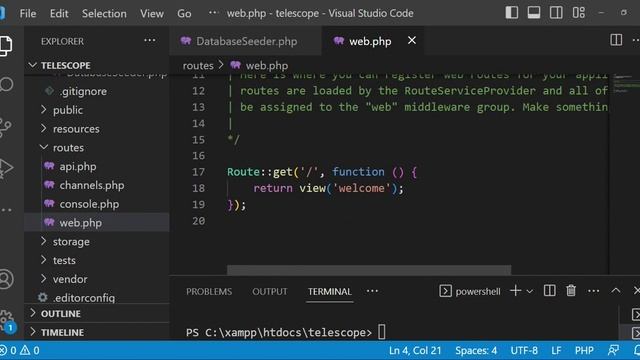Viewport: 640px width, 360px height.
Task: Kill terminal with trash icon
Action: click(571, 291)
